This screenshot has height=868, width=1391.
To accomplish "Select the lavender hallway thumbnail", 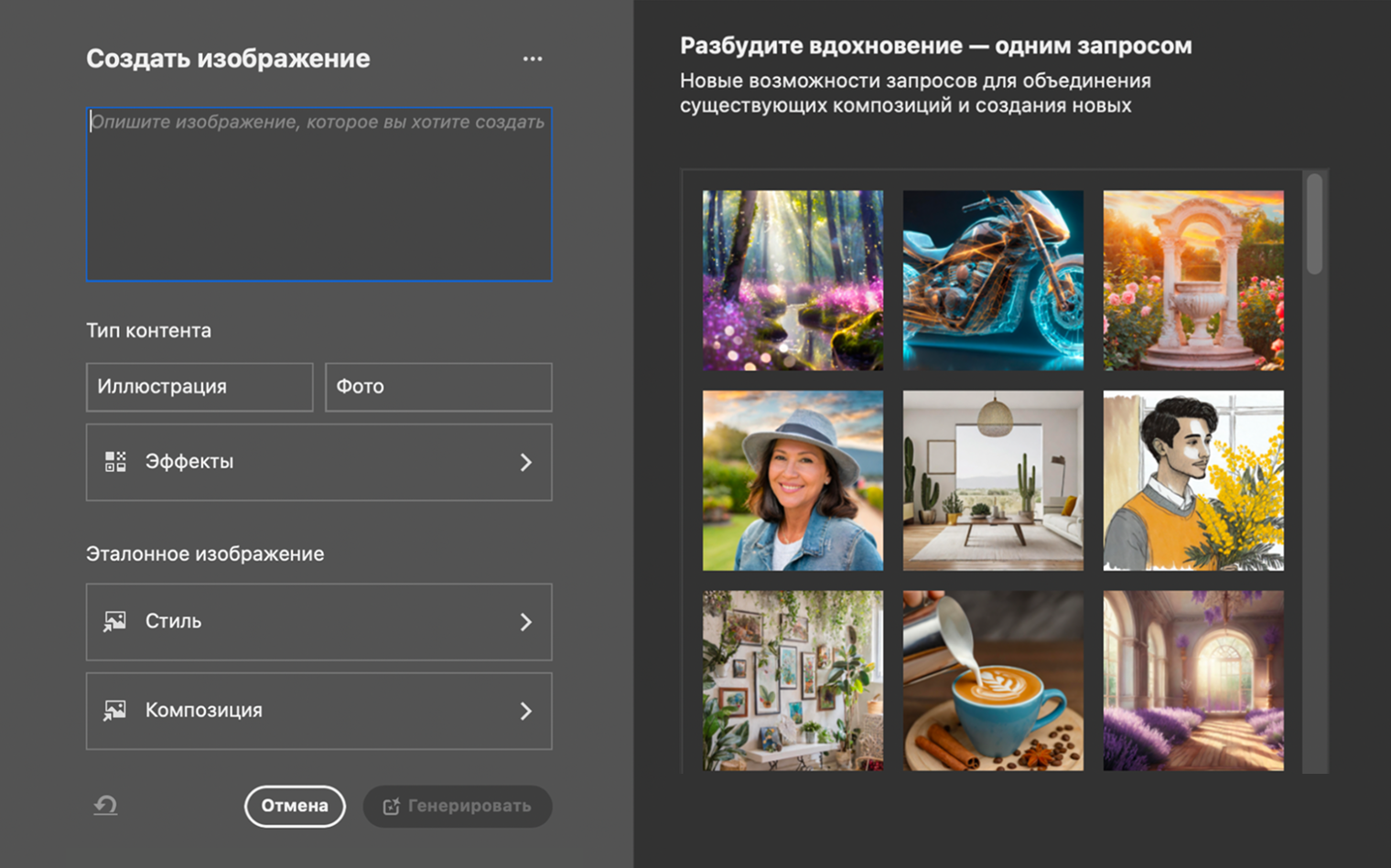I will 1193,680.
